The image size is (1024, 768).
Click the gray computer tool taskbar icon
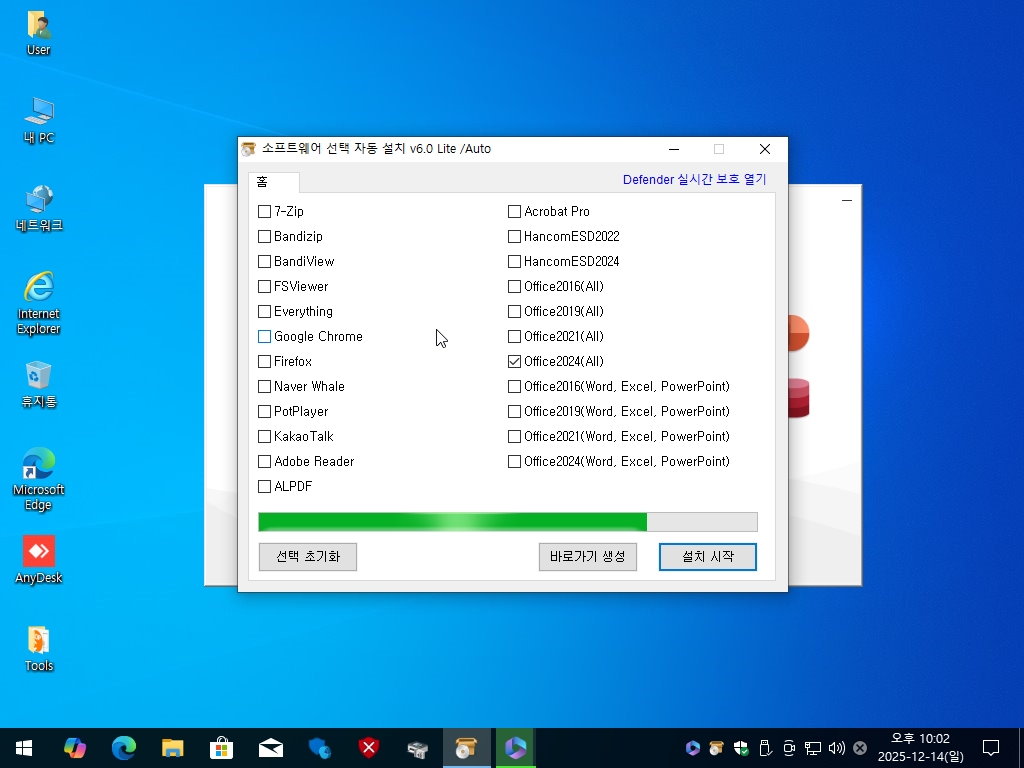[x=417, y=748]
